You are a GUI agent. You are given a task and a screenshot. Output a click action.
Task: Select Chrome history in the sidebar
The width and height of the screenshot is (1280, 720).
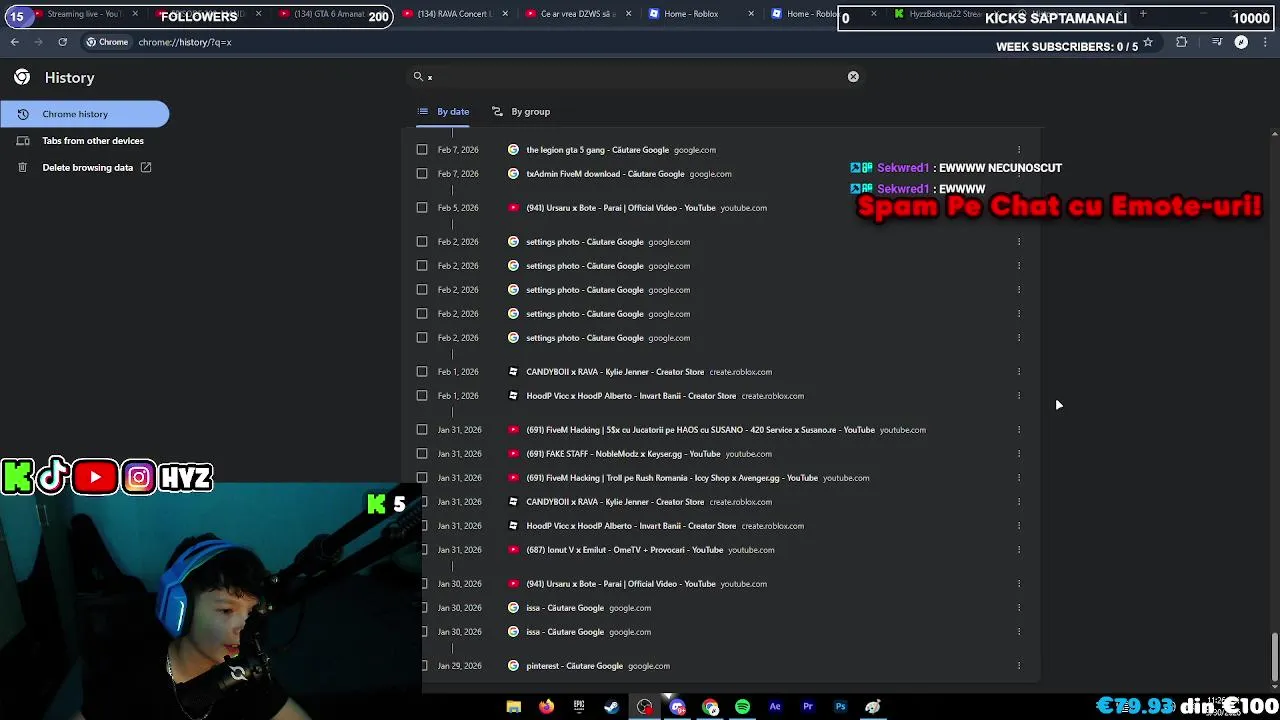point(85,114)
